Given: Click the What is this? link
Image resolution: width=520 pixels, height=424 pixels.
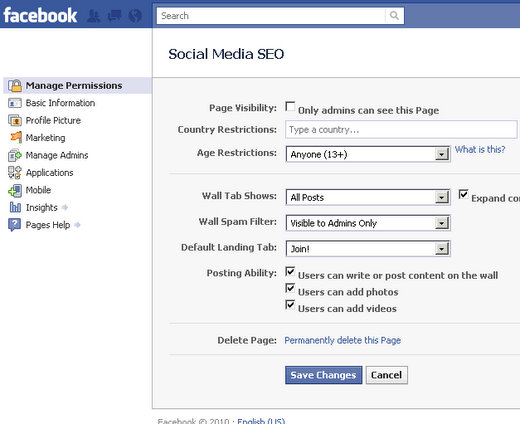Looking at the screenshot, I should 480,149.
